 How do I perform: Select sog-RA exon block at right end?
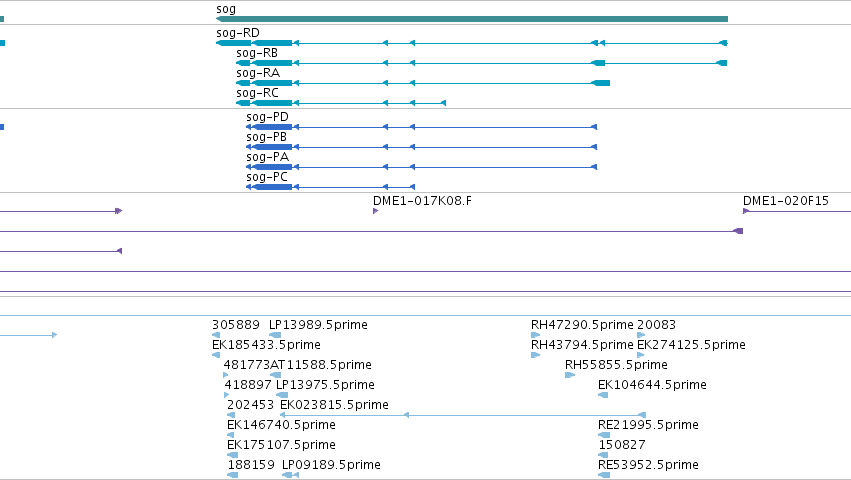click(x=600, y=83)
